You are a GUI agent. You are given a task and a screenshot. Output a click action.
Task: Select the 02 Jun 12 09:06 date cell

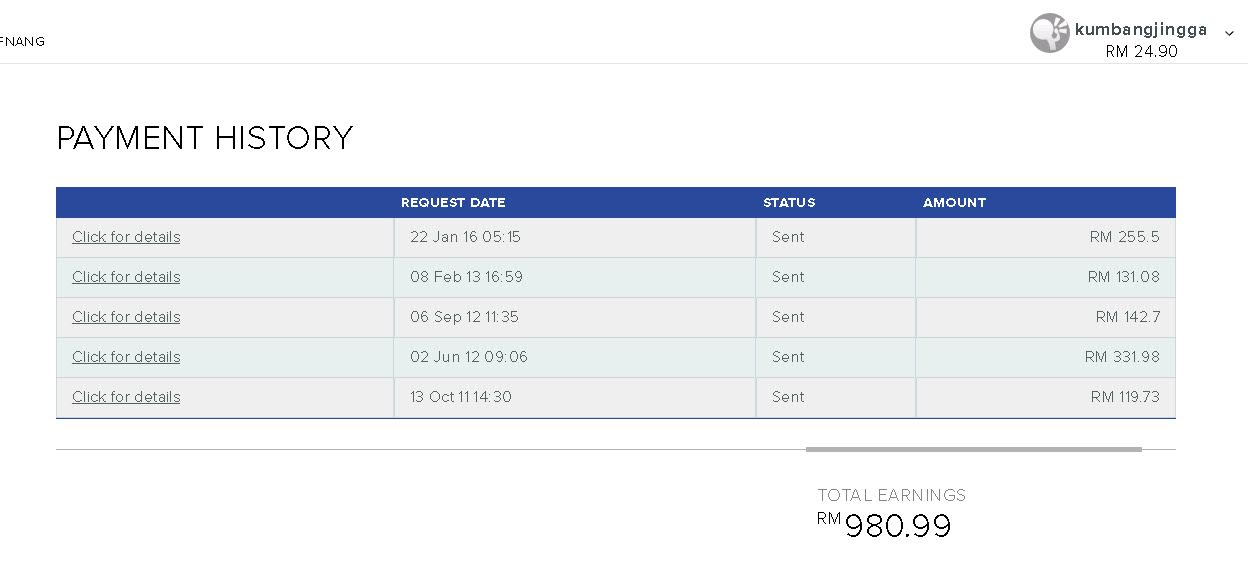coord(468,357)
